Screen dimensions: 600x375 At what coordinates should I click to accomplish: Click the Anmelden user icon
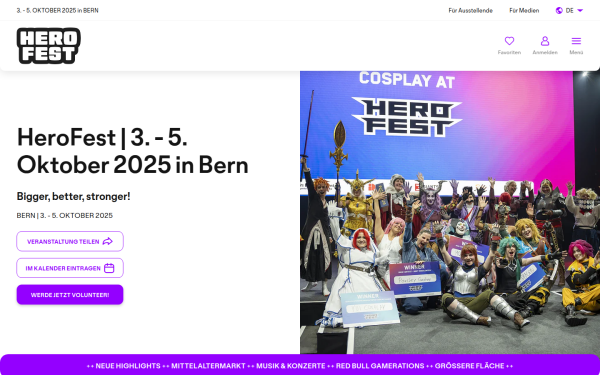(x=545, y=41)
